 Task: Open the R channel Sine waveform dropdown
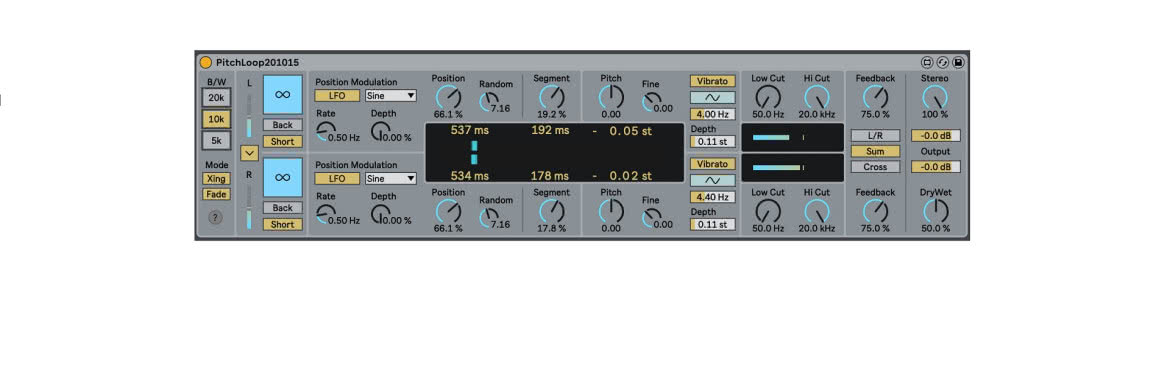pyautogui.click(x=391, y=178)
